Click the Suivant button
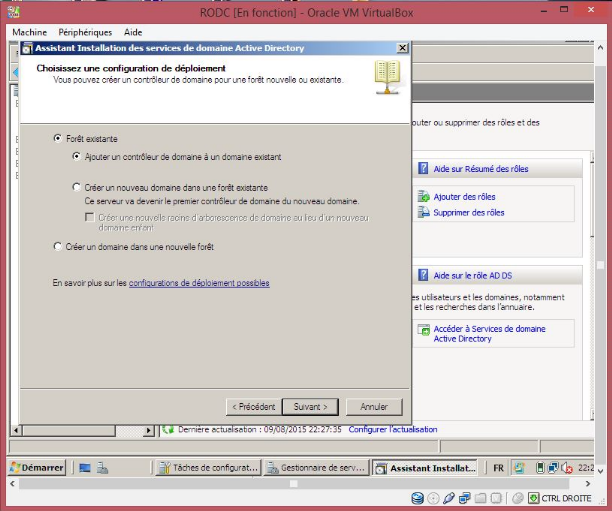 (310, 407)
